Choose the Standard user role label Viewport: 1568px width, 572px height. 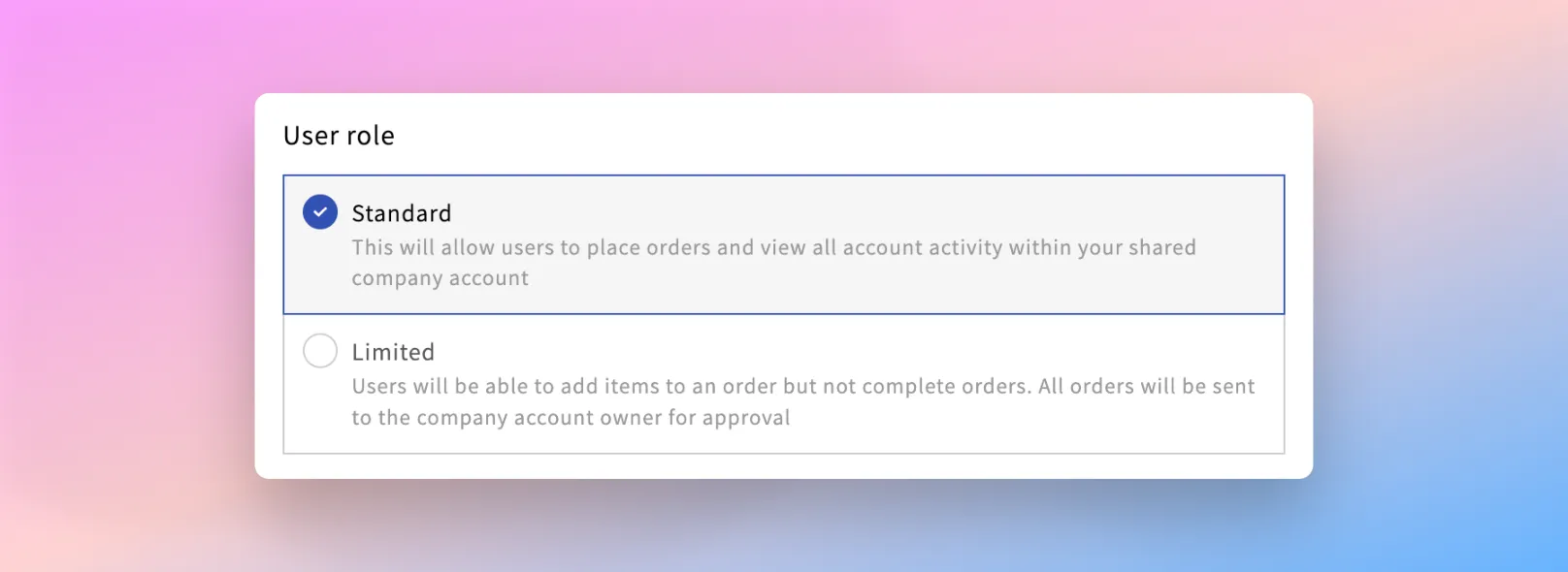(x=402, y=213)
